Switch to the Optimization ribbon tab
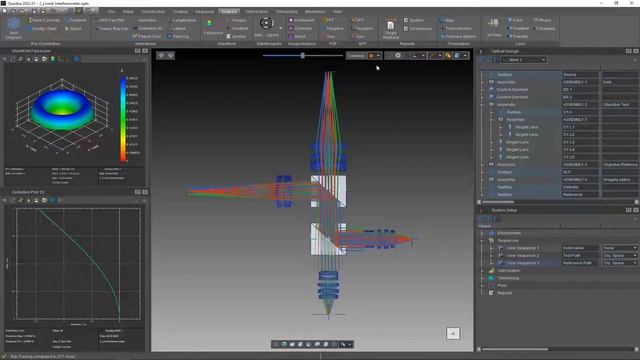 pyautogui.click(x=257, y=11)
